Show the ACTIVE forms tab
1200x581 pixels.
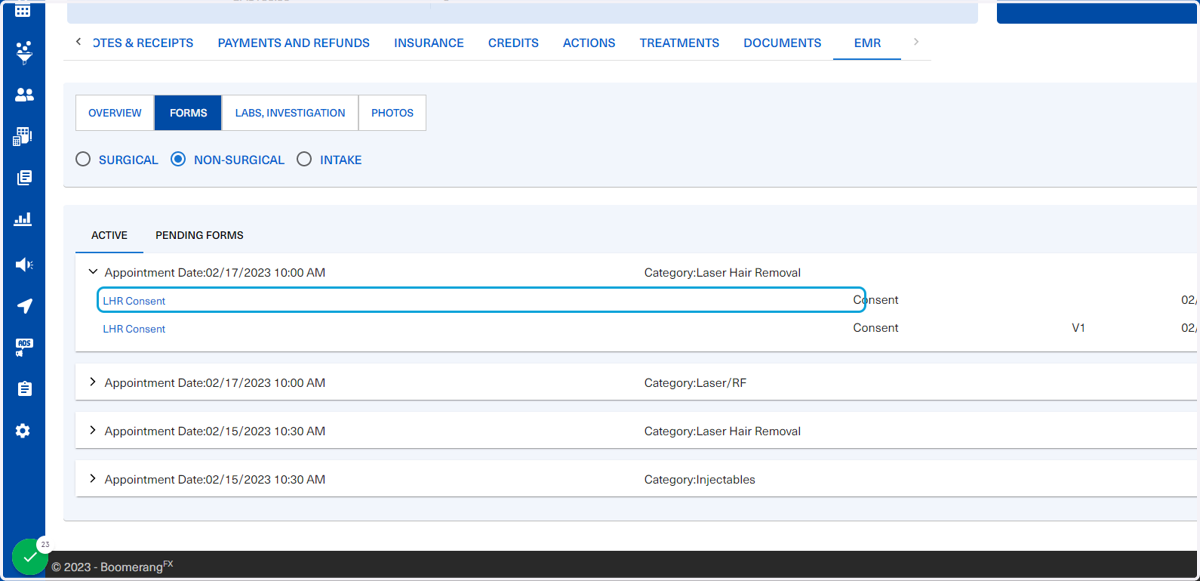[109, 236]
